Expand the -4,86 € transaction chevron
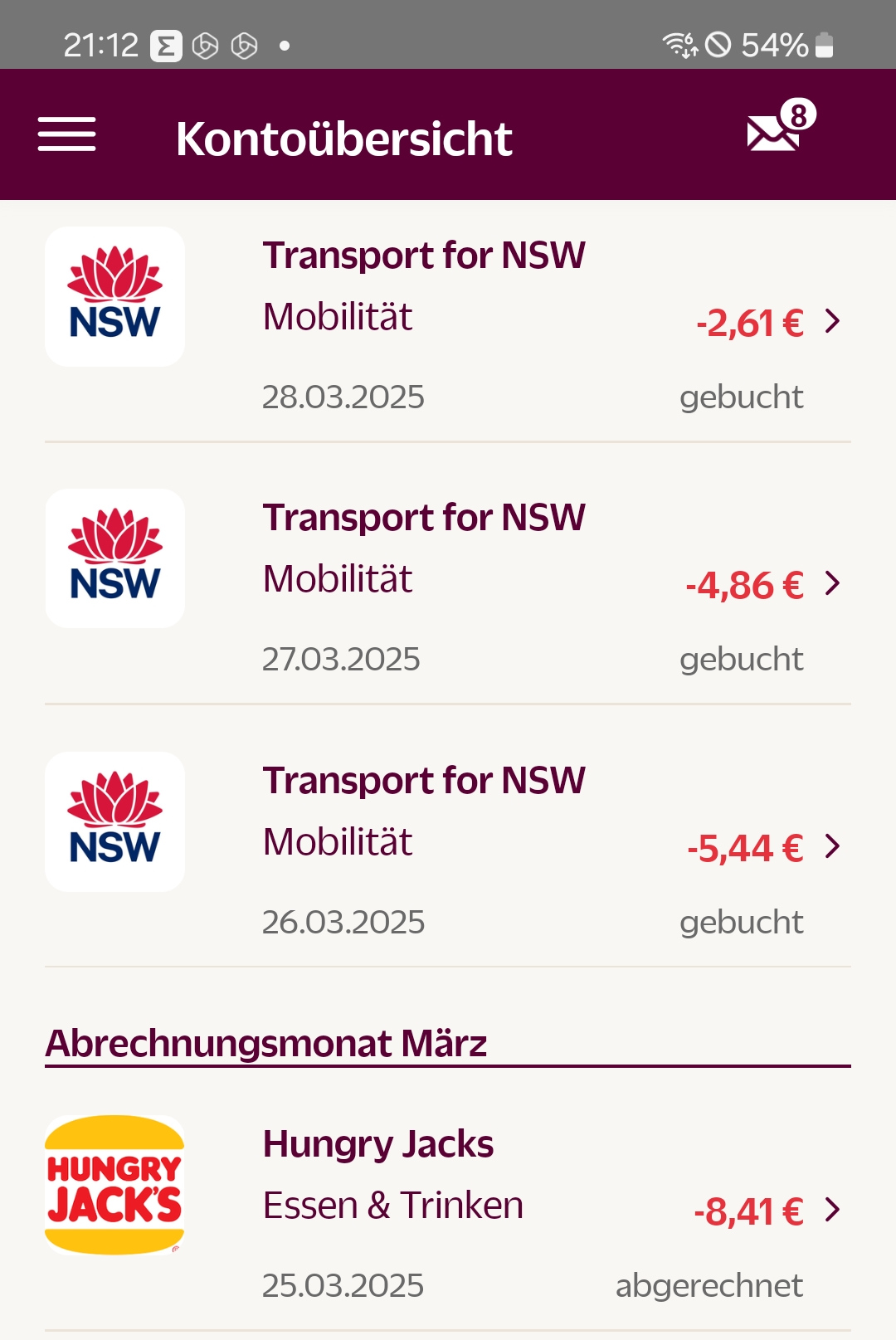 [833, 583]
